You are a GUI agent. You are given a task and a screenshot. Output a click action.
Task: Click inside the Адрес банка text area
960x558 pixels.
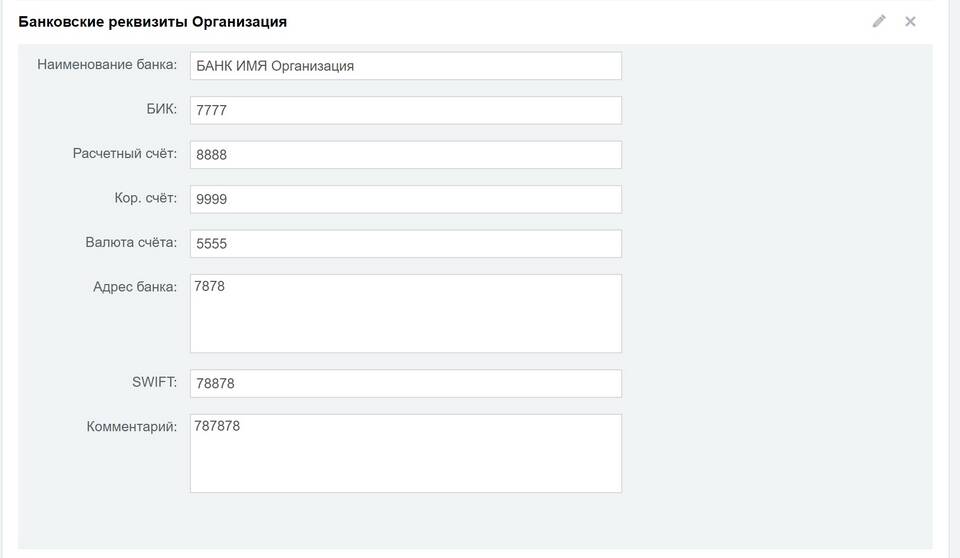pyautogui.click(x=405, y=313)
